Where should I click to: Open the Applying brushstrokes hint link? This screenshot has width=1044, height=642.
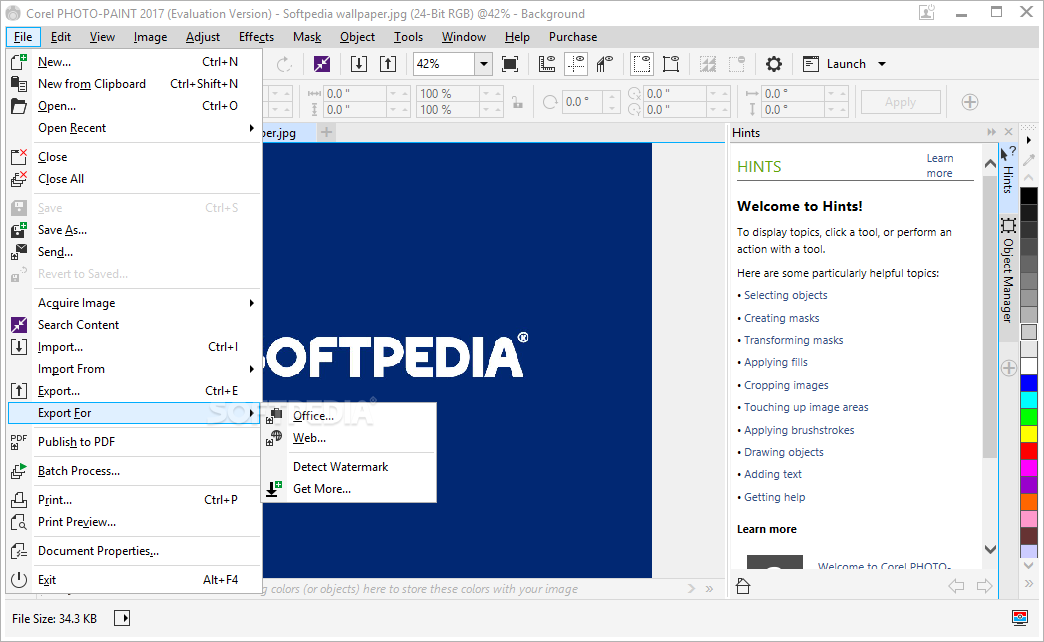(x=799, y=430)
